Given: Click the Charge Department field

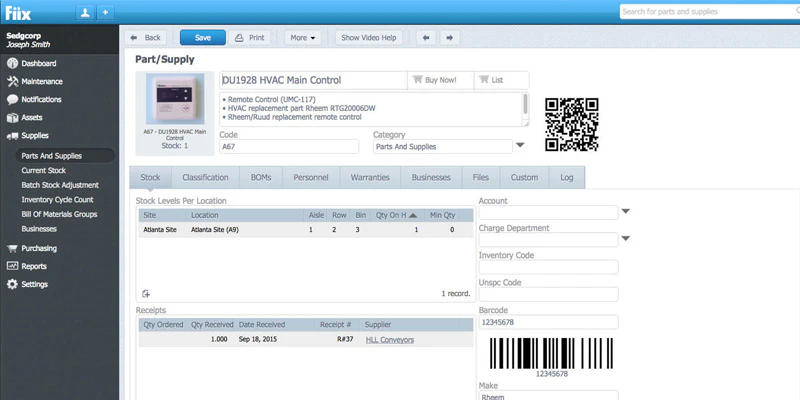Looking at the screenshot, I should tap(548, 239).
